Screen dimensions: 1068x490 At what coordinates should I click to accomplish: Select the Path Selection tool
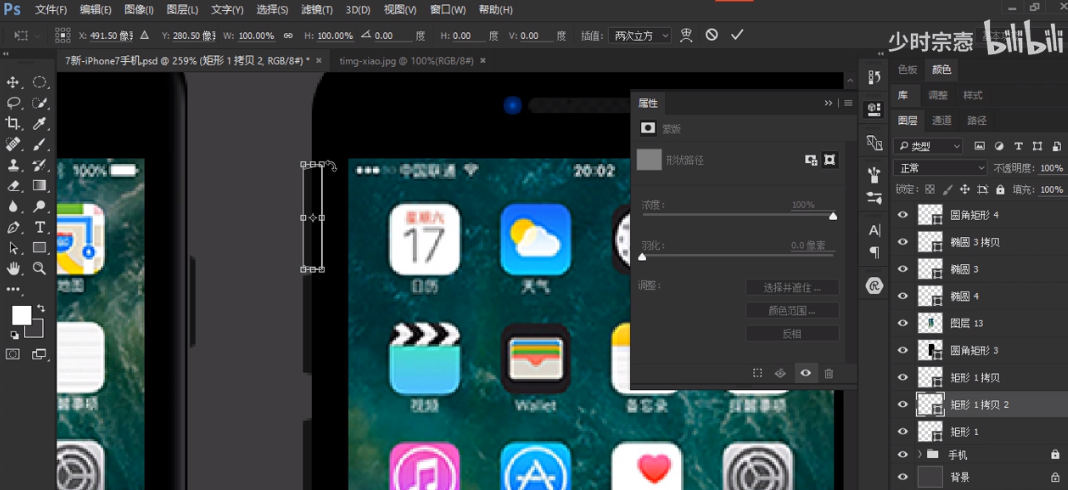coord(12,247)
